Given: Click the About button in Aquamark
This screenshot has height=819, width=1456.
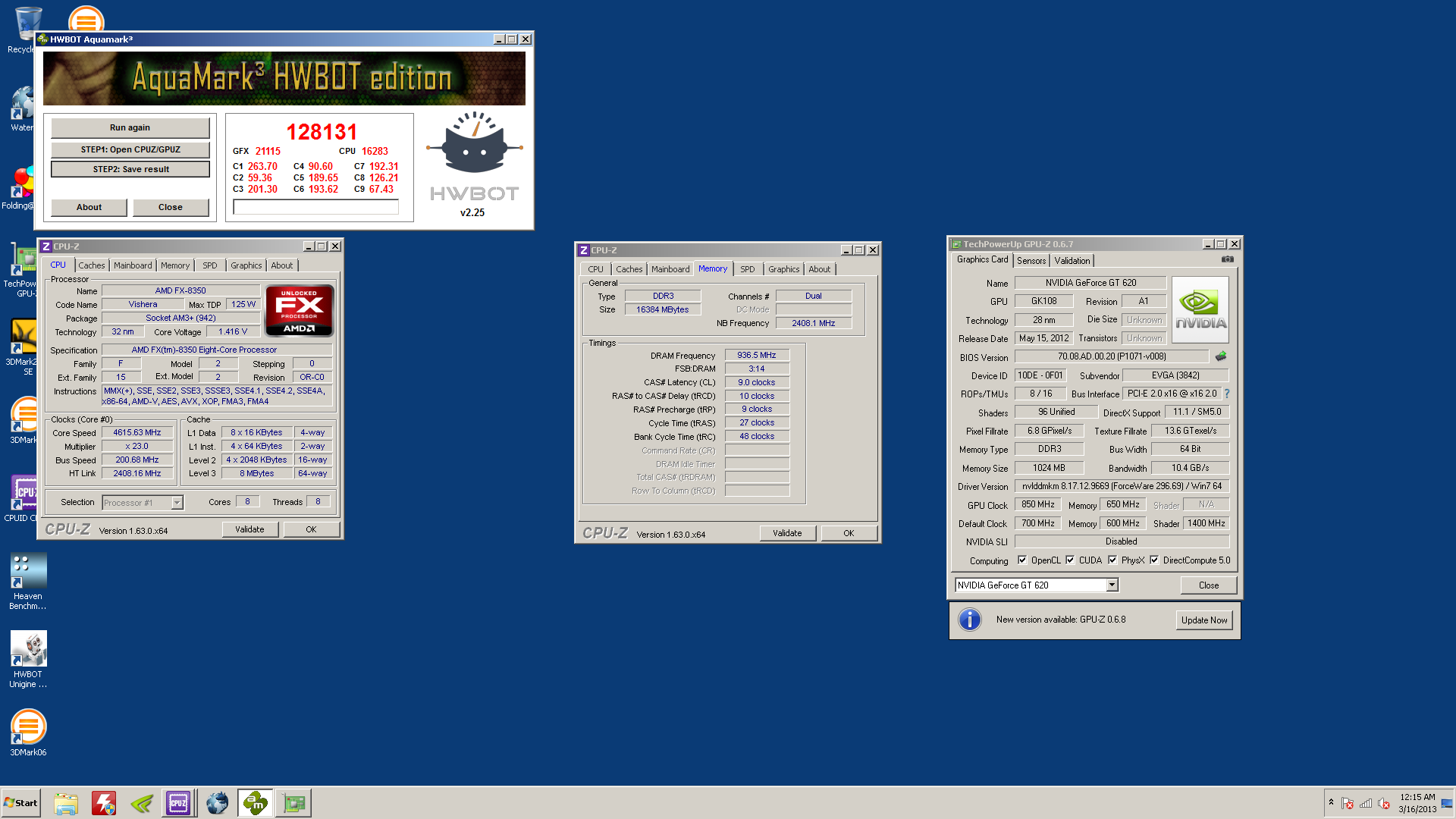Looking at the screenshot, I should (89, 207).
